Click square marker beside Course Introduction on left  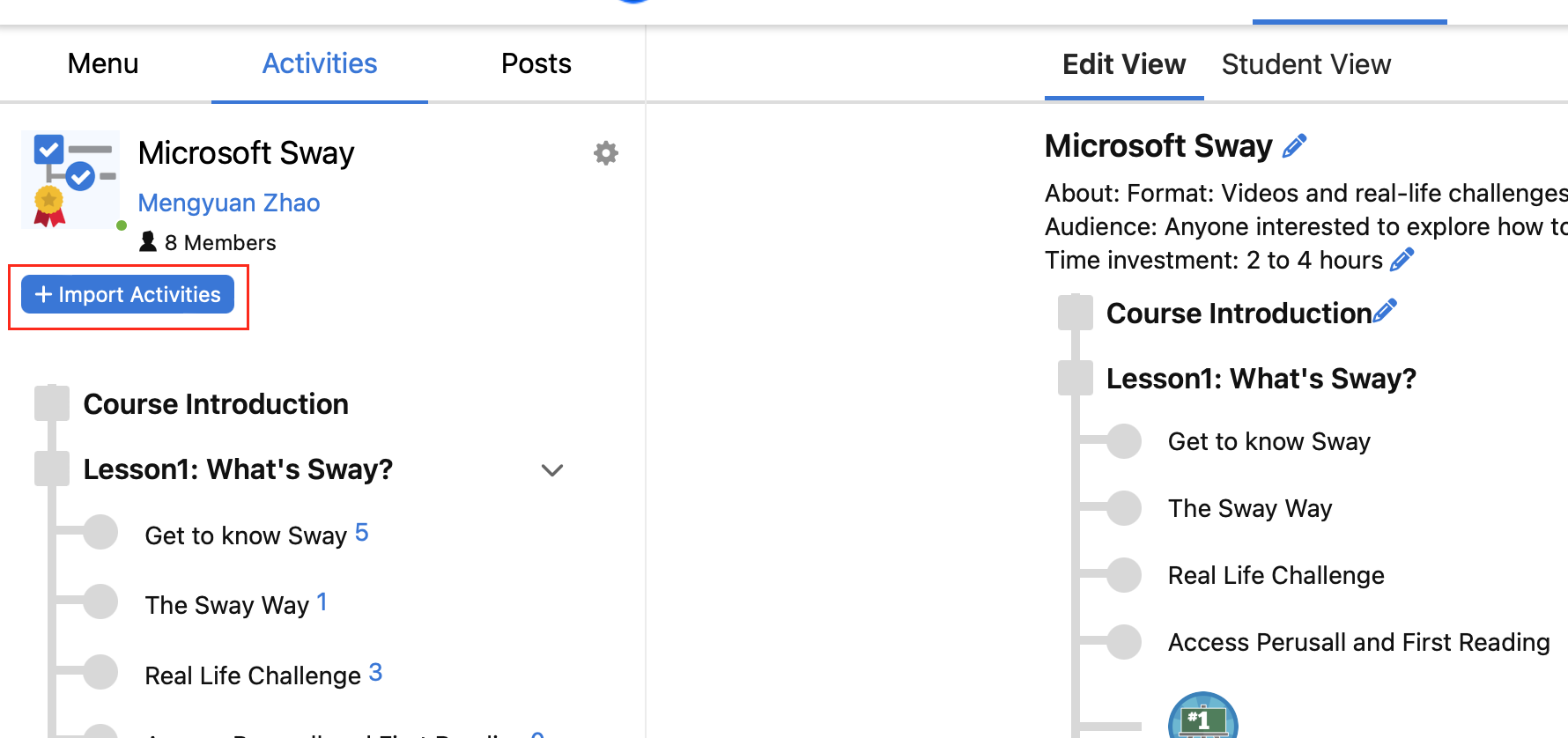[52, 402]
